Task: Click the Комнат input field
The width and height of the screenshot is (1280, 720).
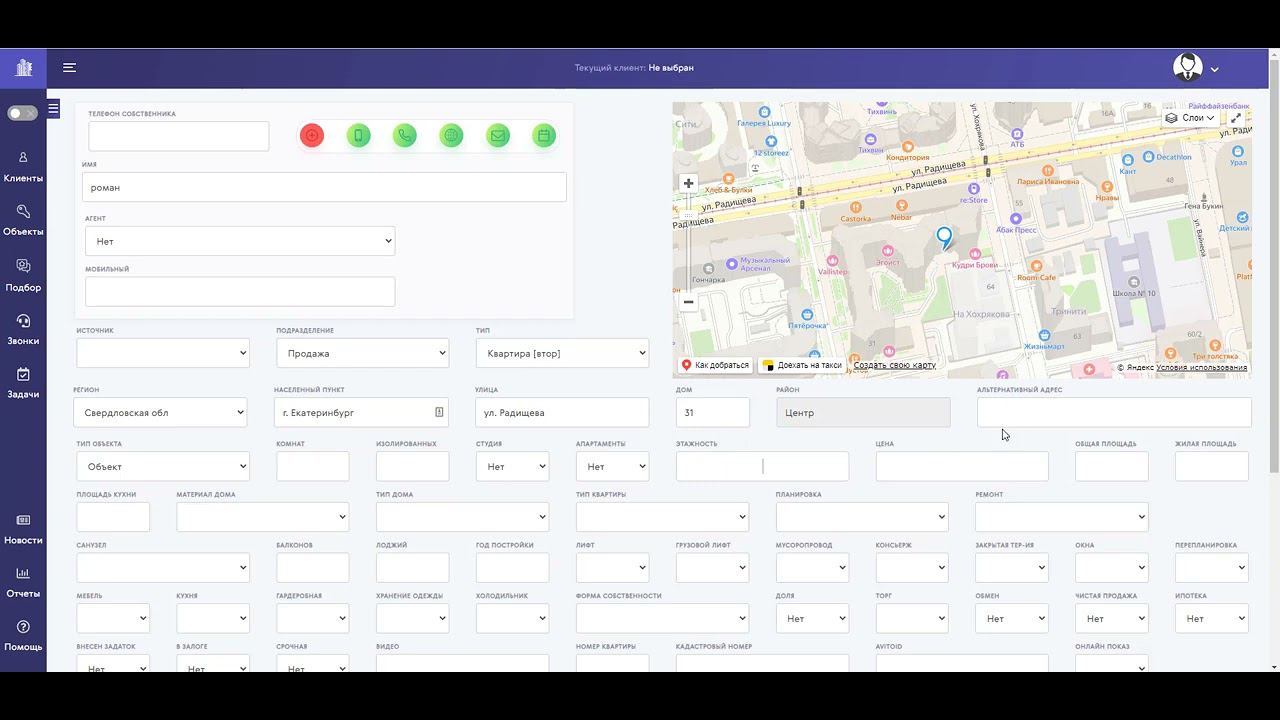Action: [x=313, y=466]
